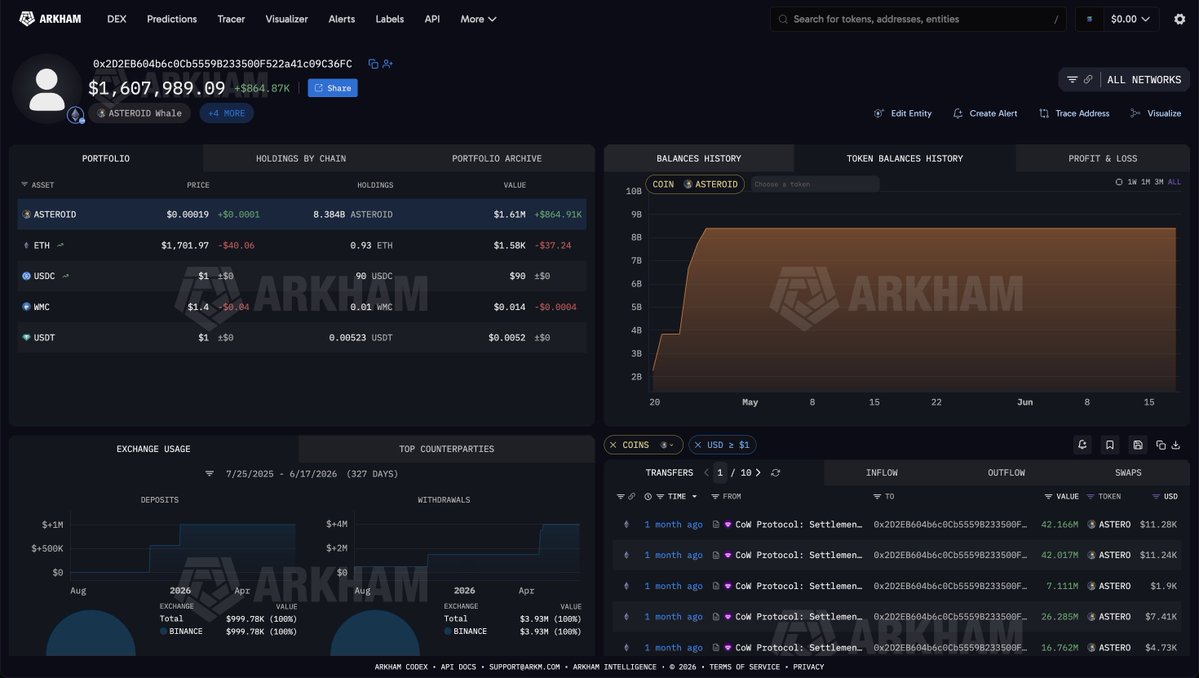Select the 1W chart range
Image resolution: width=1199 pixels, height=678 pixels.
pos(1132,182)
